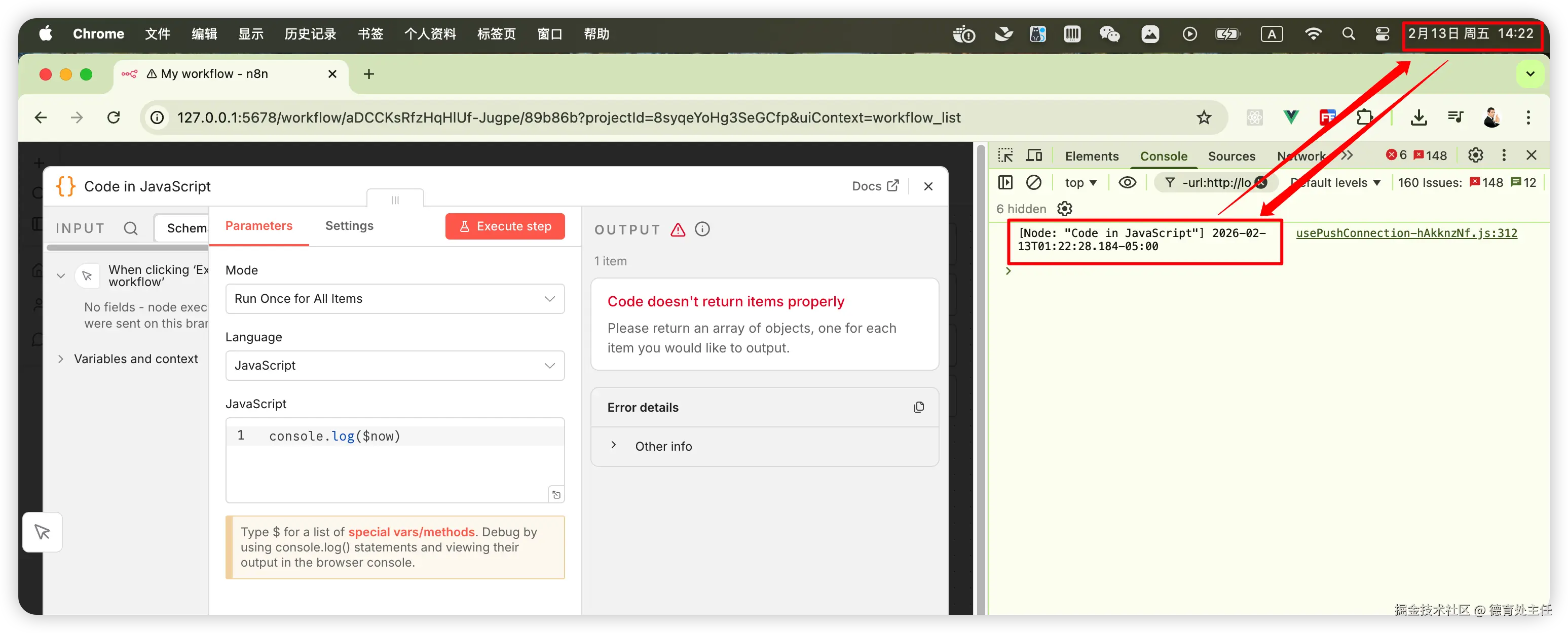The height and width of the screenshot is (633, 1568).
Task: Toggle the device toolbar icon in DevTools
Action: pos(1033,155)
